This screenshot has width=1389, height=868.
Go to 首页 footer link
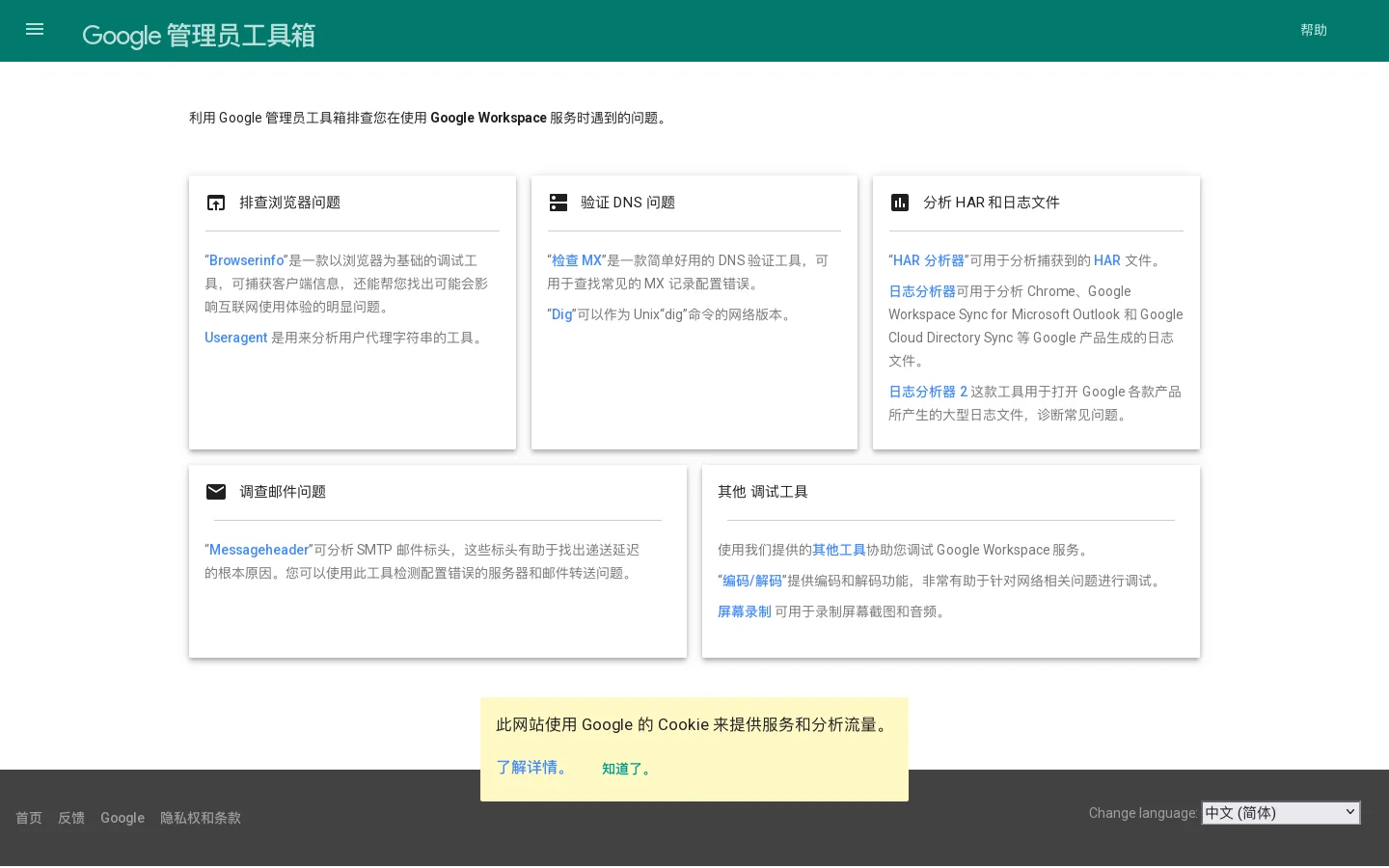coord(29,818)
